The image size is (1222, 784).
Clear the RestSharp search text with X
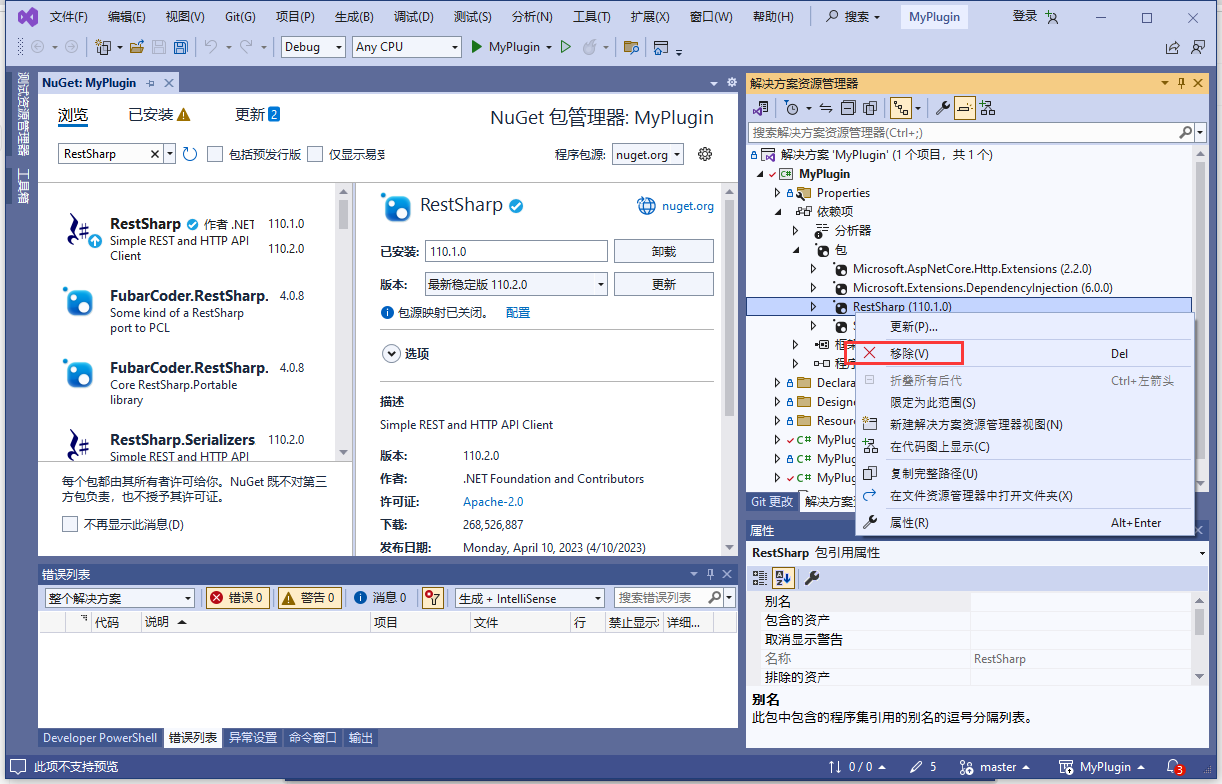coord(155,154)
